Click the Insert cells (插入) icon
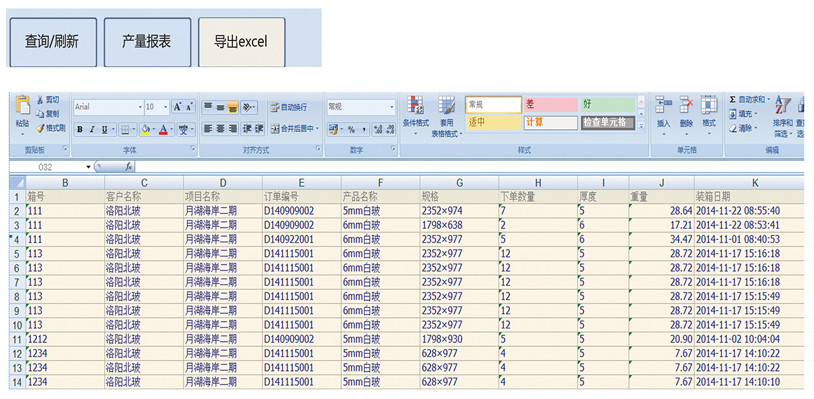 coord(663,105)
